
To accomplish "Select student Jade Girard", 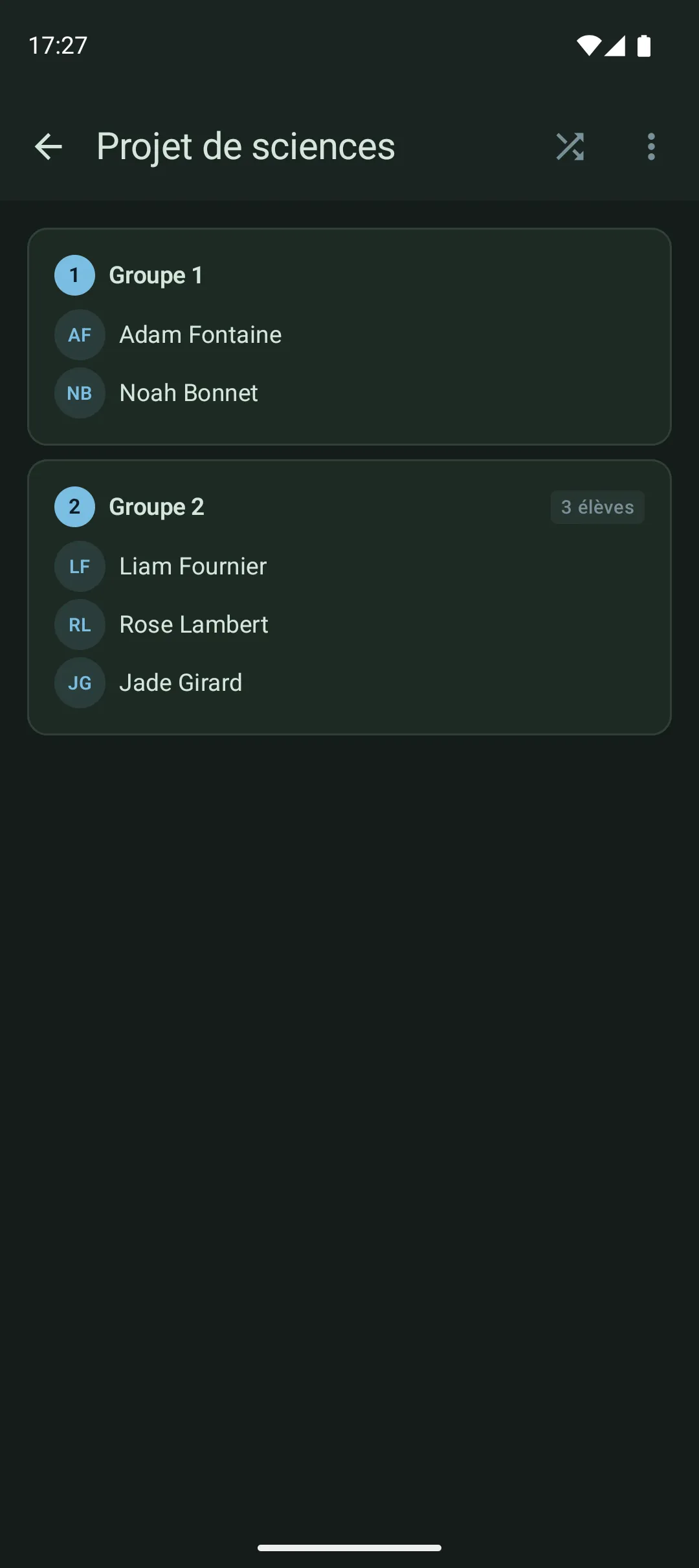I will point(181,683).
